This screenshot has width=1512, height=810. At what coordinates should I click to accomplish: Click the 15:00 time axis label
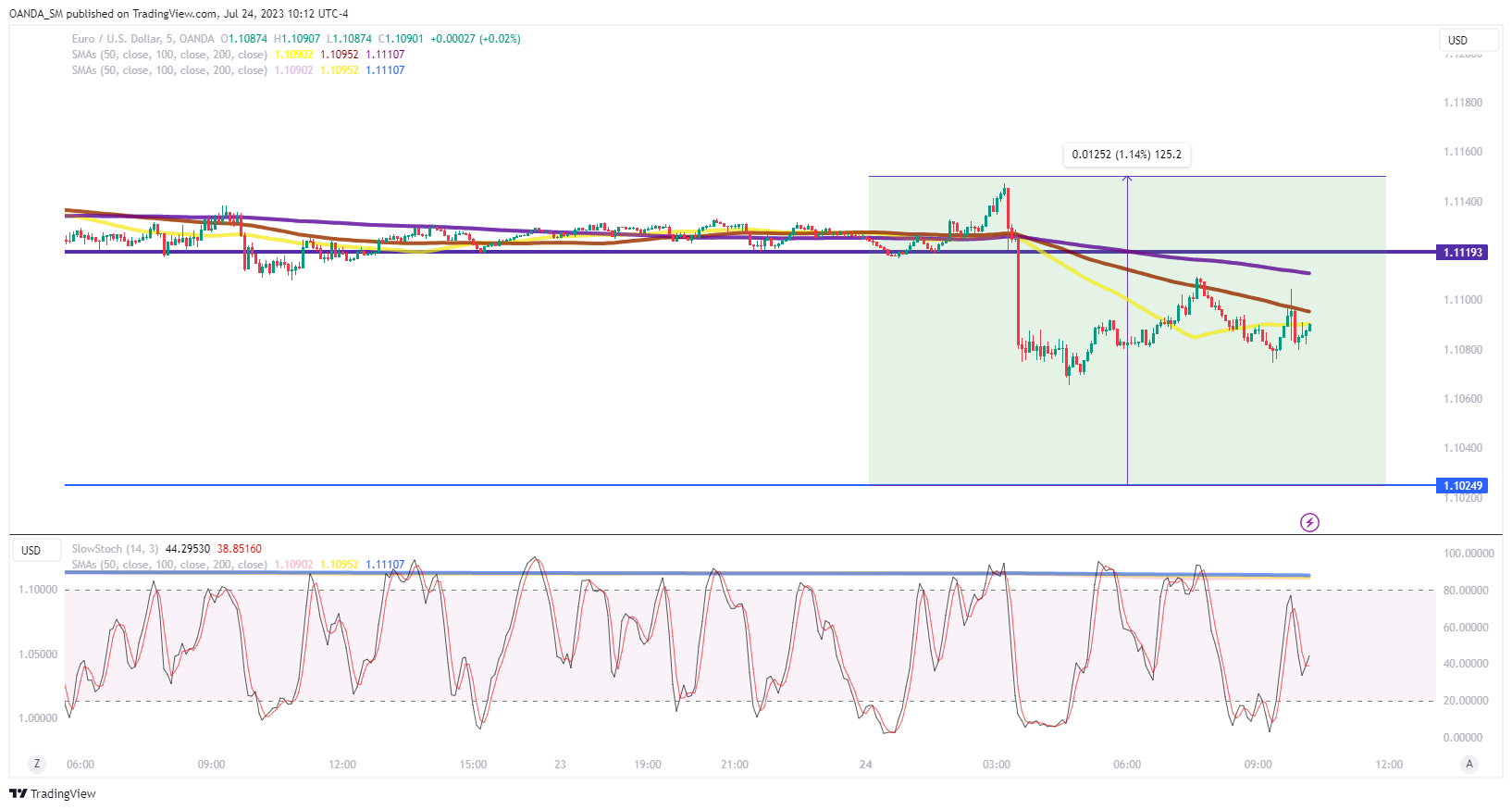[473, 765]
